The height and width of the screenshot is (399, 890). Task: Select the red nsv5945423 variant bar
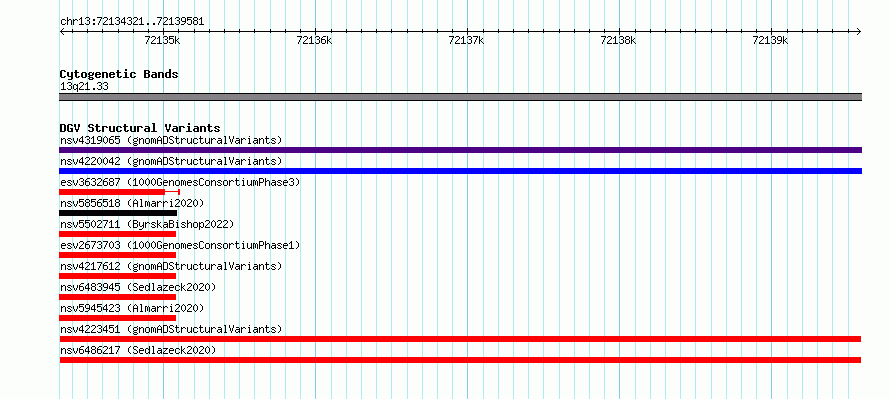(x=117, y=318)
